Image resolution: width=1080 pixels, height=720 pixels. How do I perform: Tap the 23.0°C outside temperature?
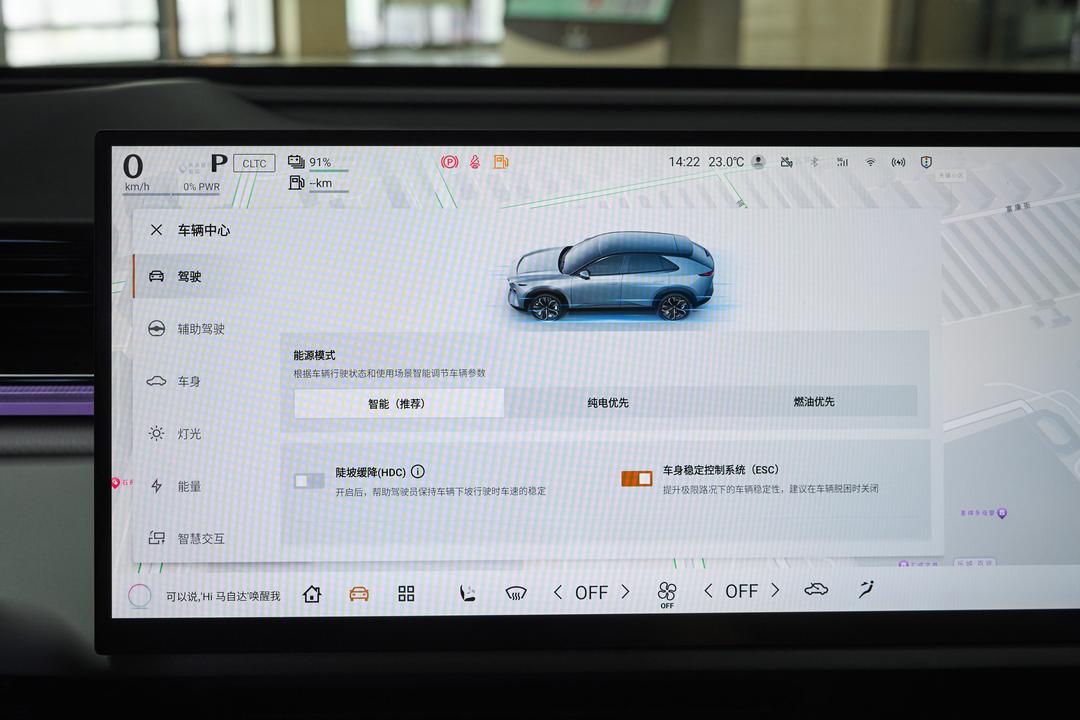pyautogui.click(x=726, y=162)
